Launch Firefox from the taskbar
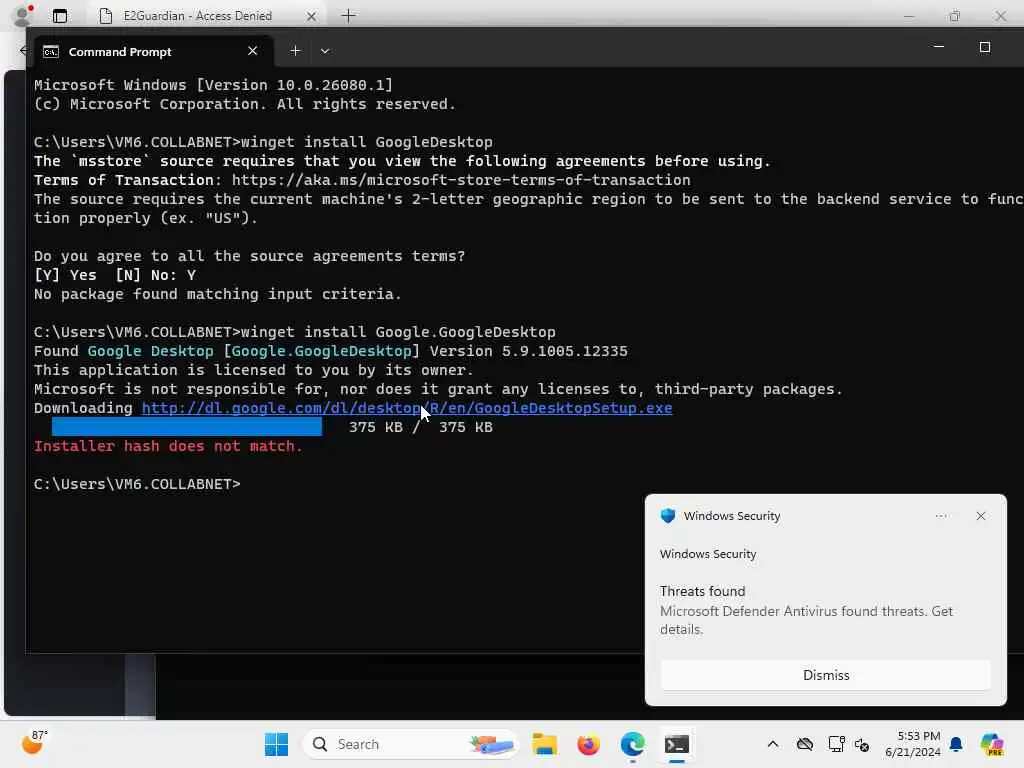This screenshot has width=1024, height=768. coord(588,744)
